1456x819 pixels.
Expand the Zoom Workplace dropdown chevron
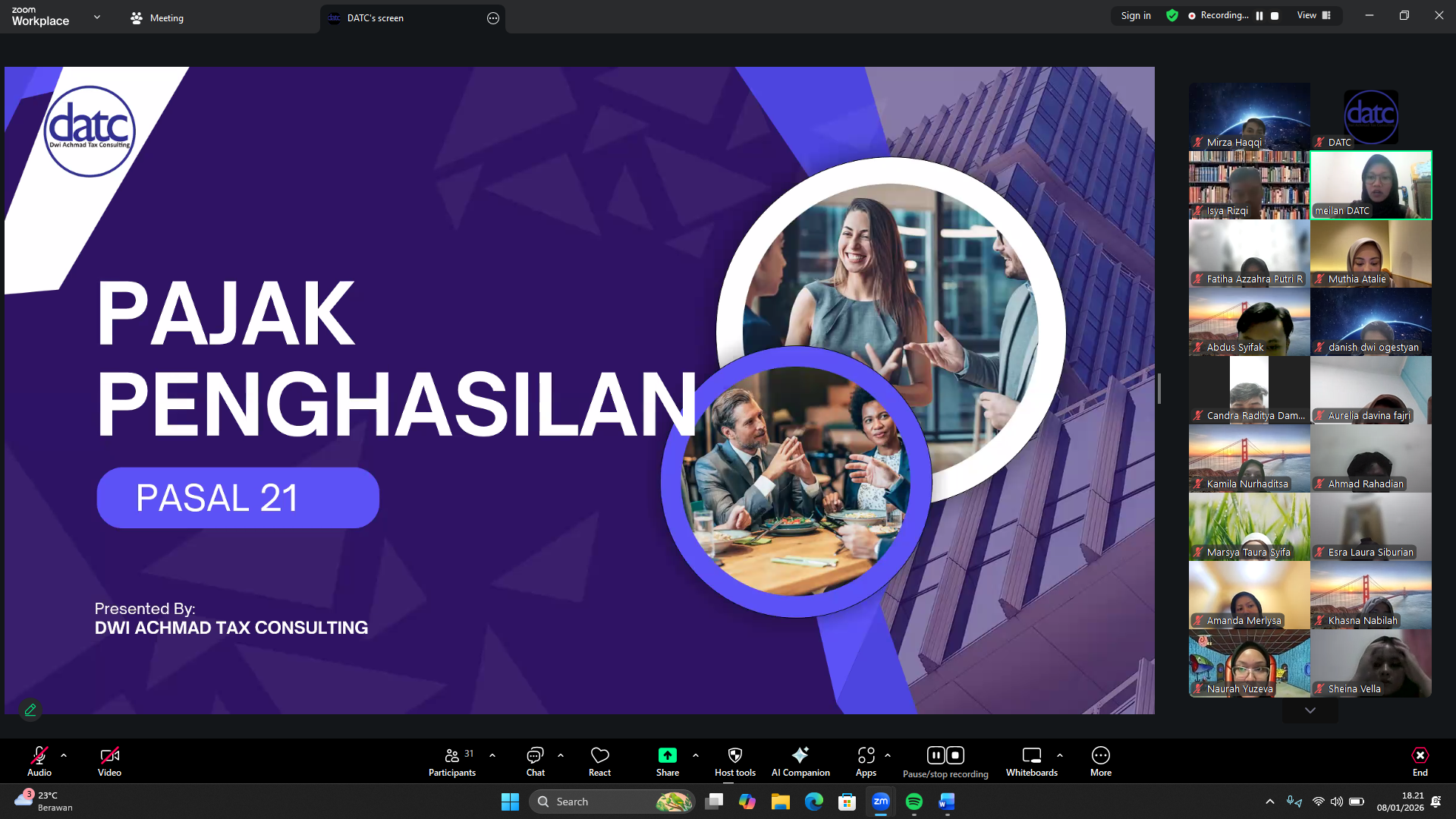pos(96,17)
